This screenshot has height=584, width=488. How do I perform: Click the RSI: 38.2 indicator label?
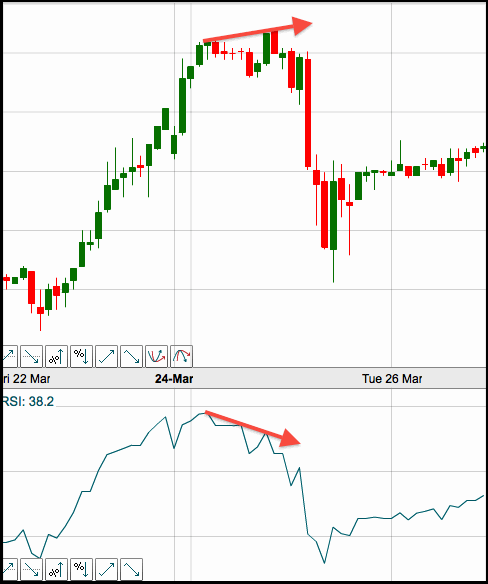28,402
